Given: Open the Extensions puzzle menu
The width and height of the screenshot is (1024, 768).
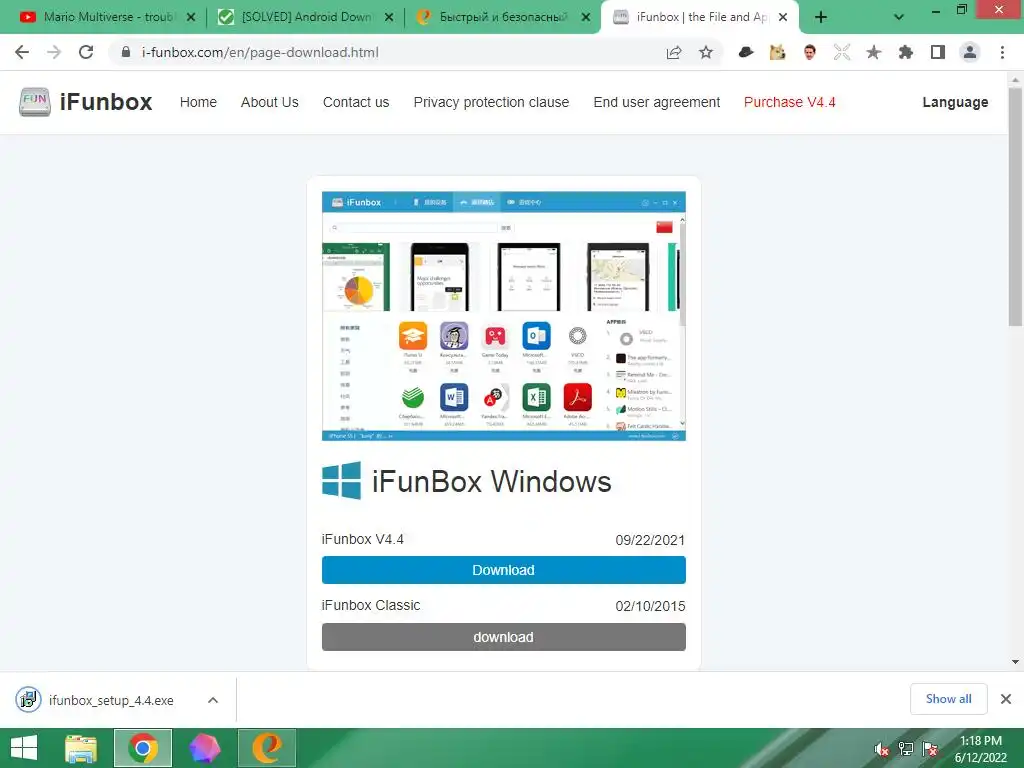Looking at the screenshot, I should pyautogui.click(x=905, y=52).
